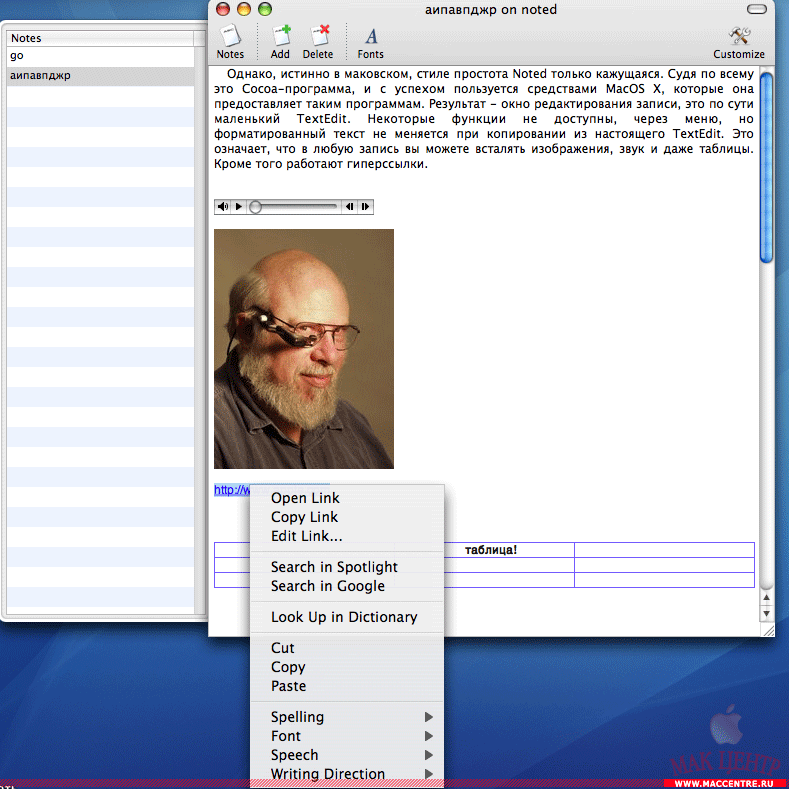Click the green zoom window button
The image size is (789, 789).
265,9
